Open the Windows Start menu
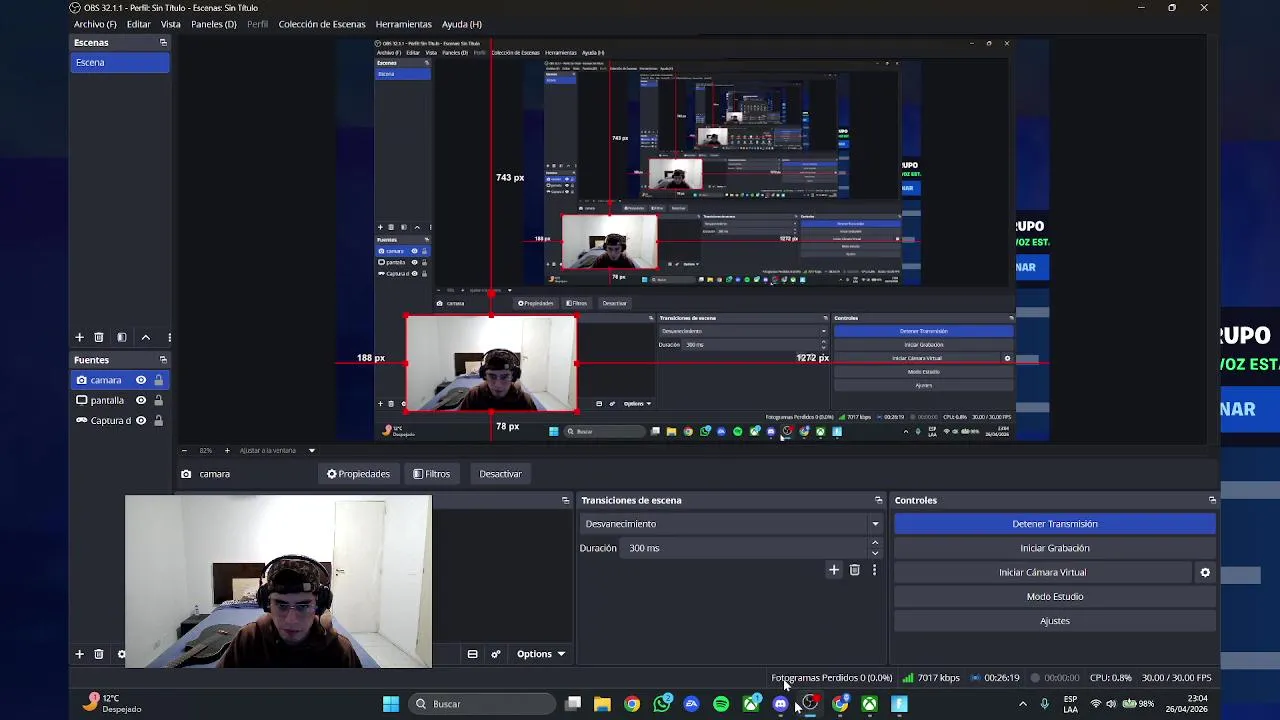 [391, 704]
